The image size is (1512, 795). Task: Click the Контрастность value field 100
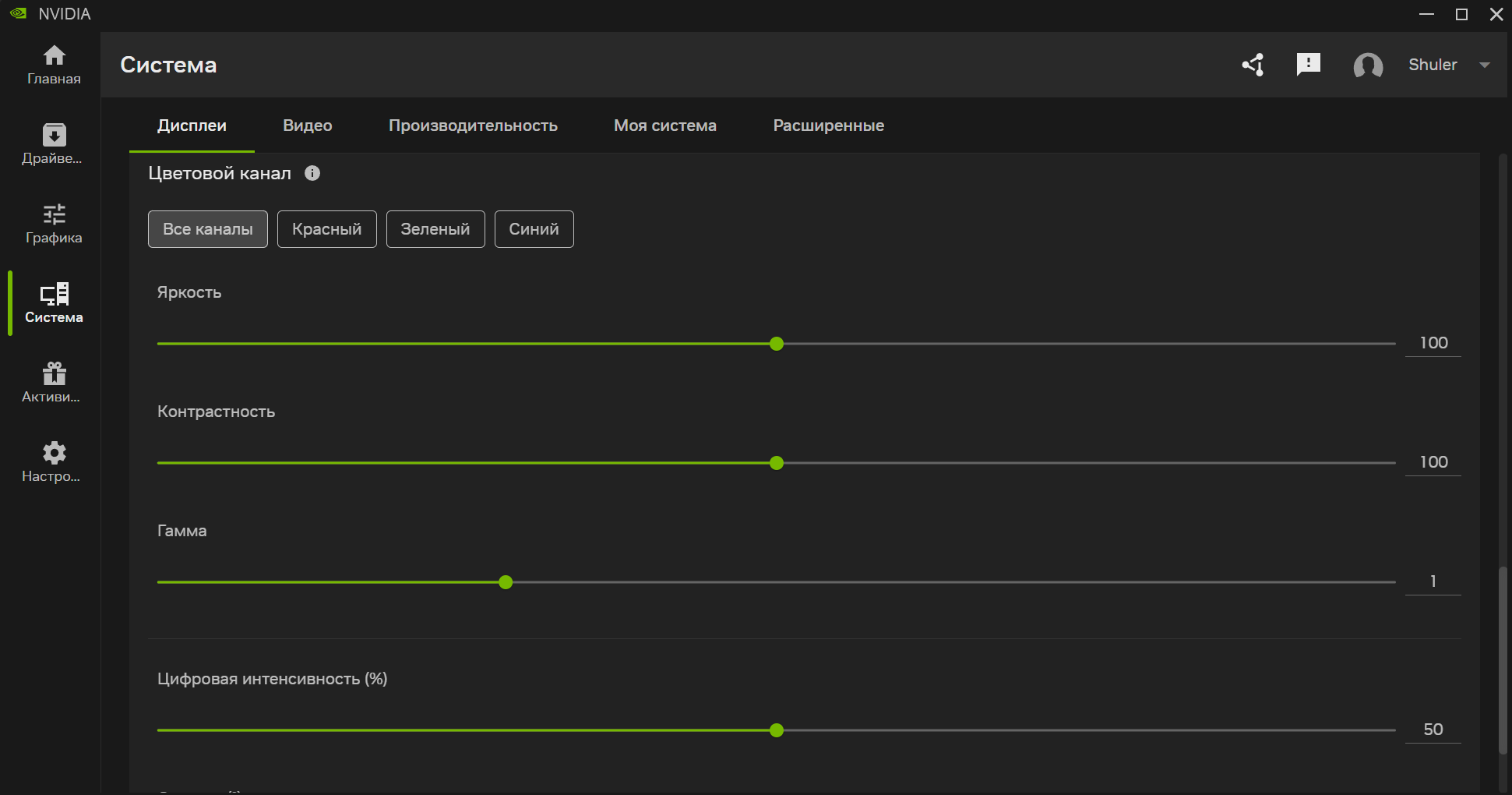[1433, 462]
